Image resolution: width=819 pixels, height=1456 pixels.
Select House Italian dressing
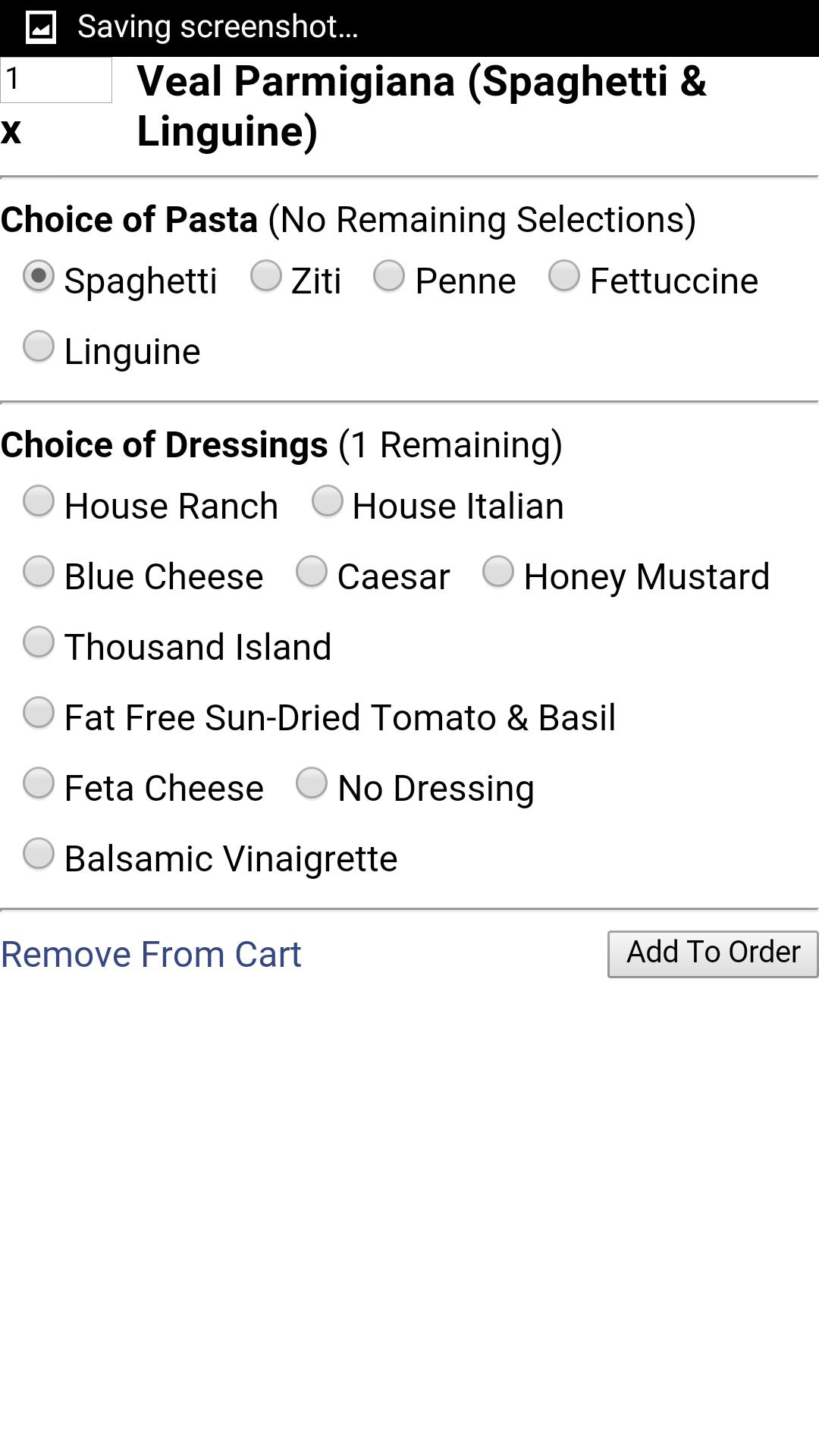click(x=328, y=501)
